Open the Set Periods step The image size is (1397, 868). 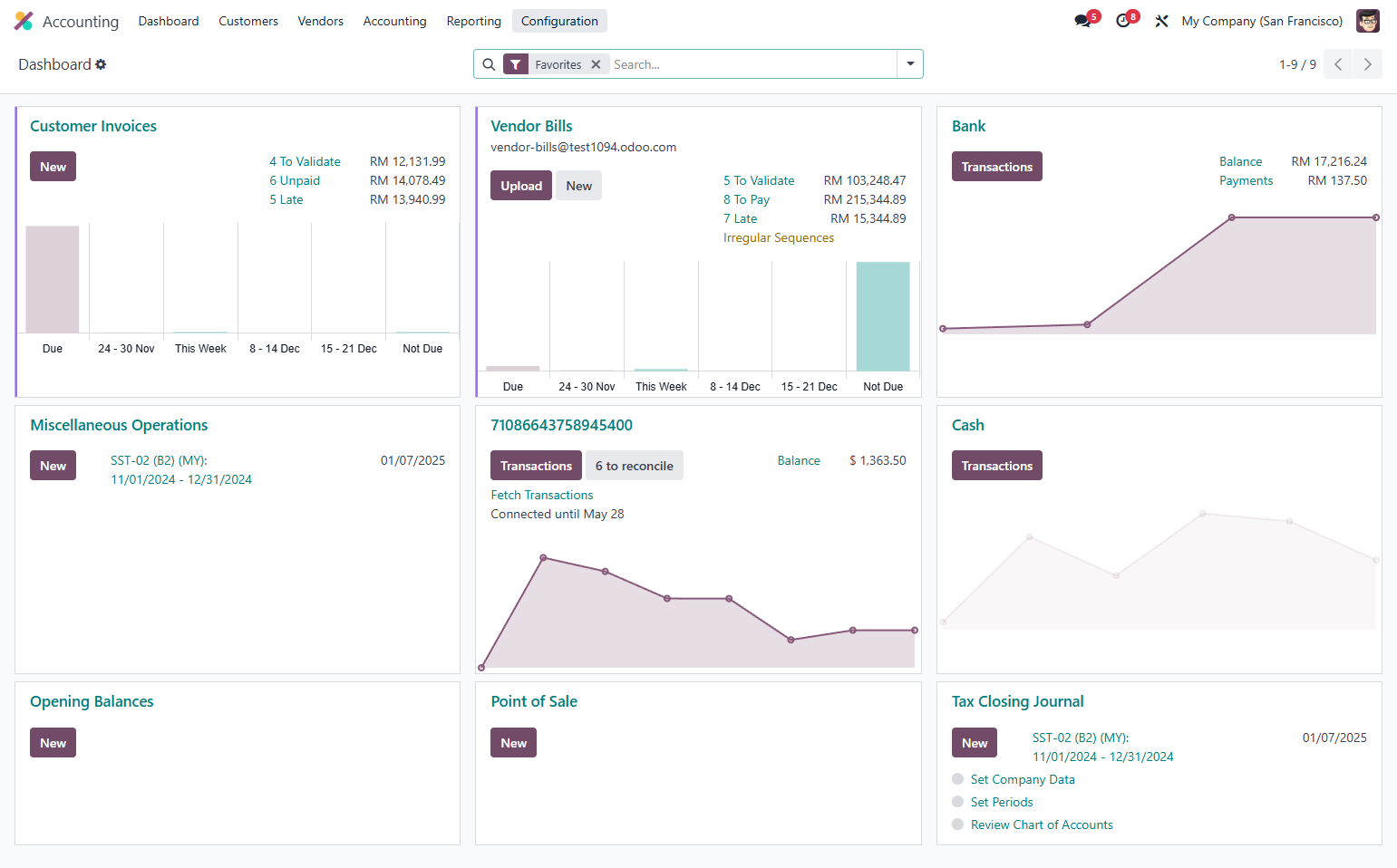click(x=1002, y=802)
